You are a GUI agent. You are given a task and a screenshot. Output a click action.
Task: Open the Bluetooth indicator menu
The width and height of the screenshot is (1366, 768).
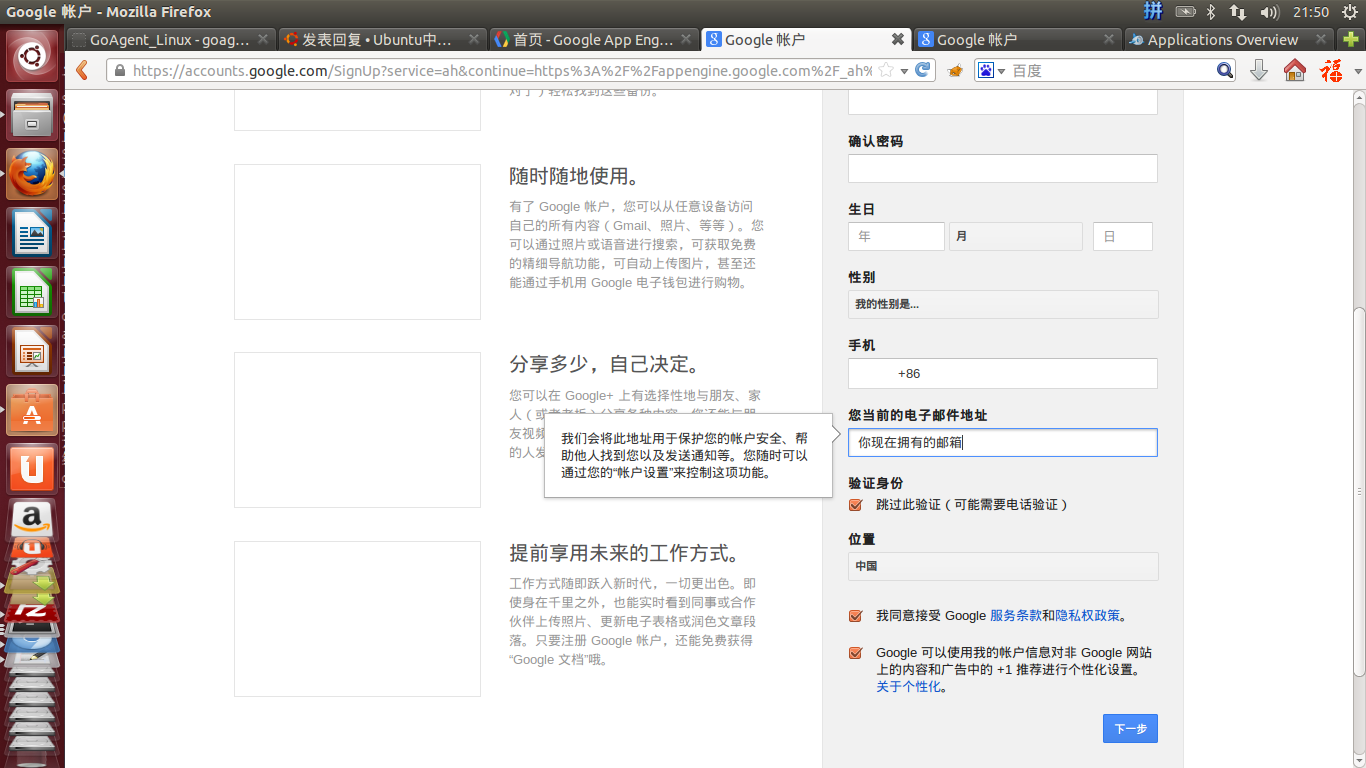pyautogui.click(x=1210, y=12)
